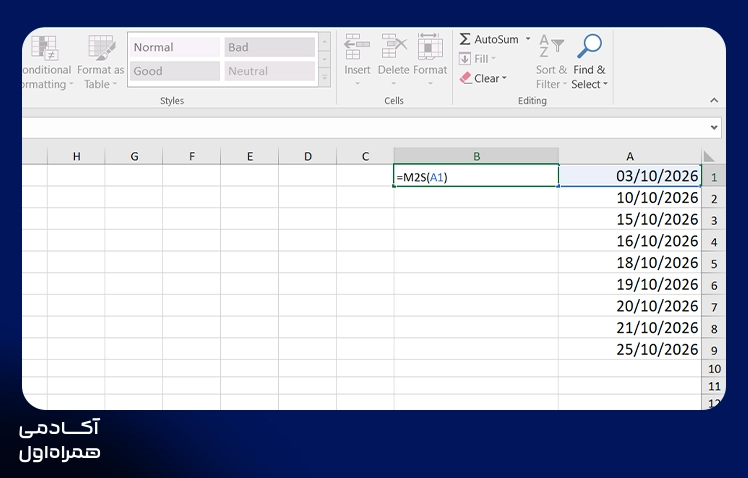Select column D header
The height and width of the screenshot is (478, 748).
point(308,156)
